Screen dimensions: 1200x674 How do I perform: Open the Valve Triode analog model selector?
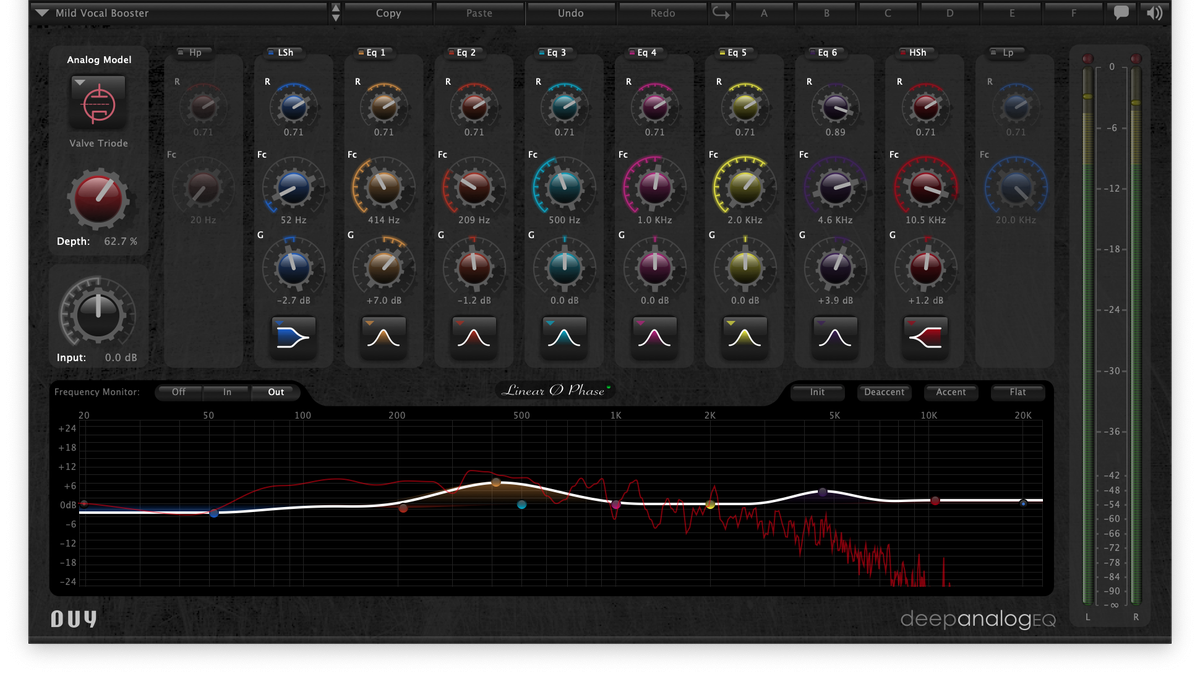point(97,102)
